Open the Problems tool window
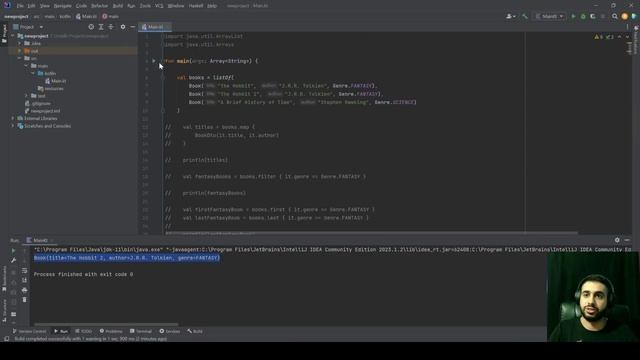 coord(111,331)
